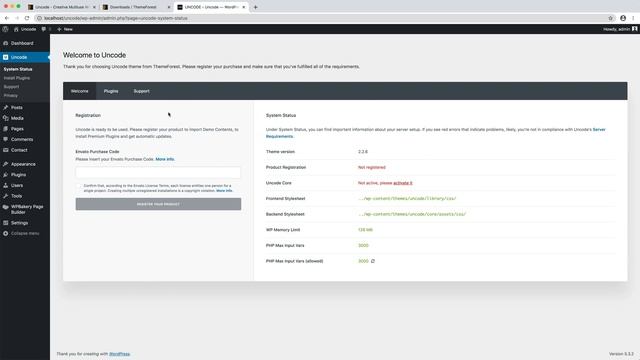Click the PHP Max Input Vars 3000 value
This screenshot has height=360, width=640.
click(x=363, y=246)
